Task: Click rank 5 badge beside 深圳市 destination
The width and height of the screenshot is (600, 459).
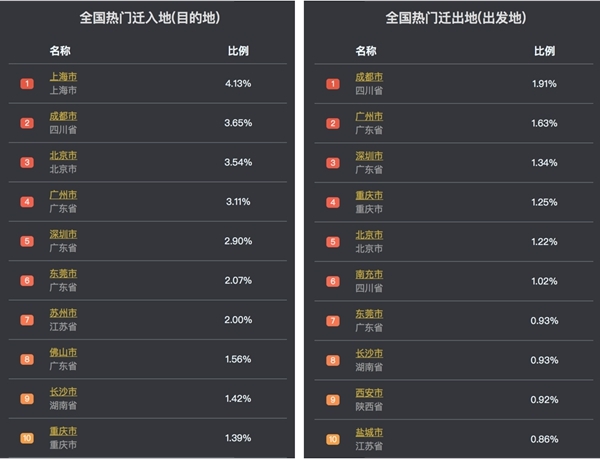Action: pyautogui.click(x=27, y=241)
